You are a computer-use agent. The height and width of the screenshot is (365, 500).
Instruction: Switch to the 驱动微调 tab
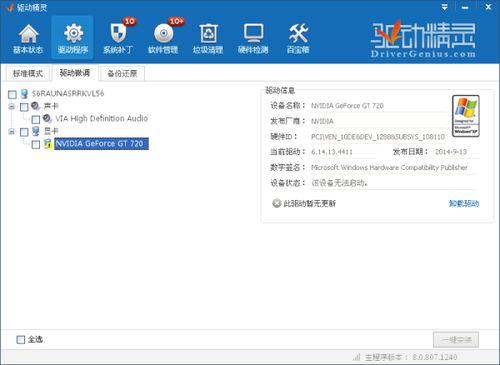pyautogui.click(x=75, y=73)
